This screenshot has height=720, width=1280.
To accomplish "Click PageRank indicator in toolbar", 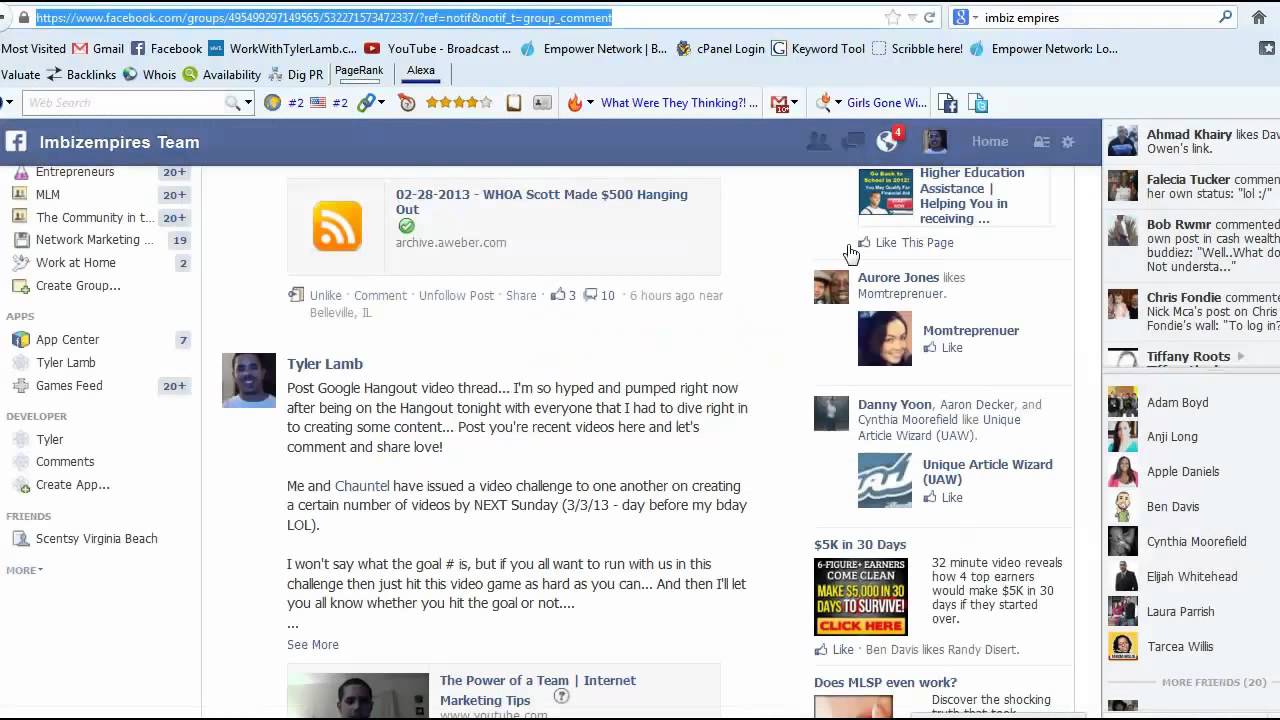I will click(x=359, y=72).
